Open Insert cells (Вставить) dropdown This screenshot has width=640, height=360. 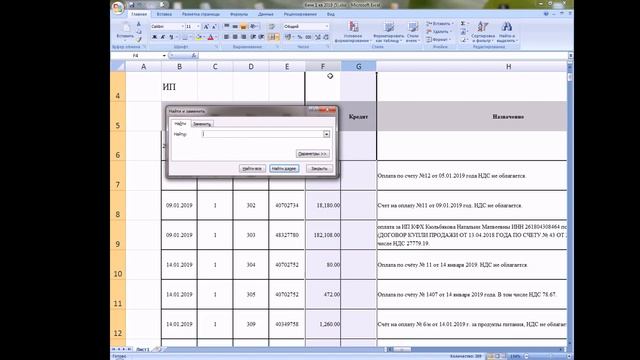[439, 24]
